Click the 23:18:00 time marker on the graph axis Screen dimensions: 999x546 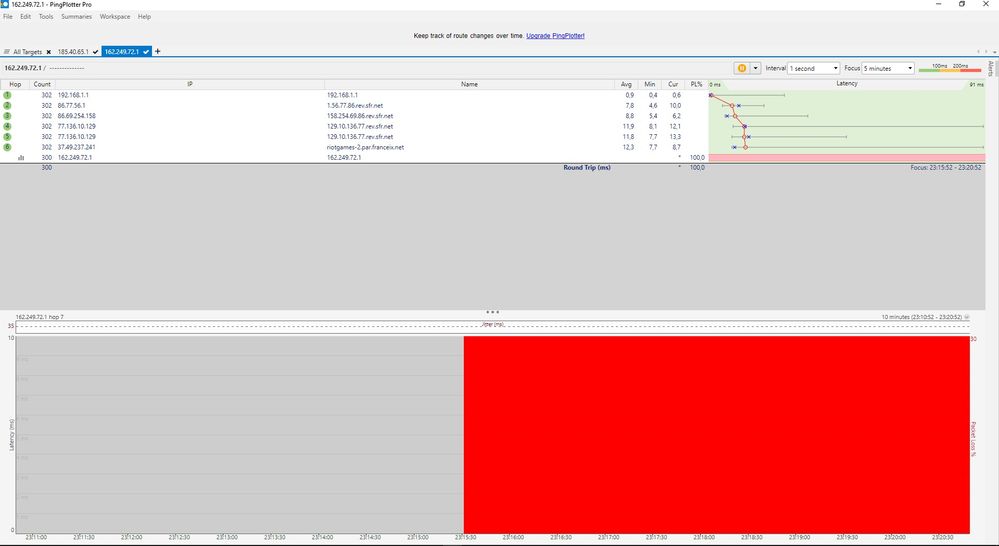coord(704,538)
